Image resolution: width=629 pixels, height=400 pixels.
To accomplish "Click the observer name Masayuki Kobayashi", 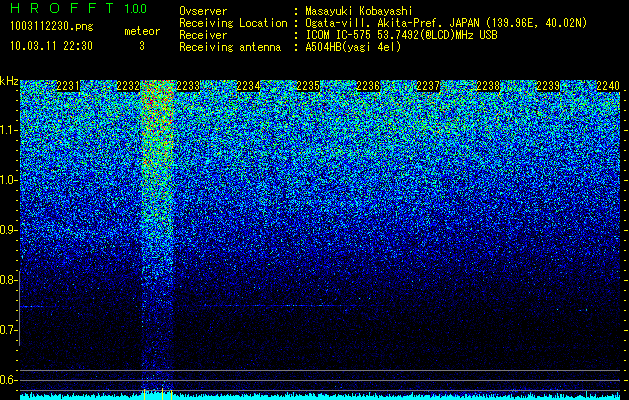I will point(359,11).
